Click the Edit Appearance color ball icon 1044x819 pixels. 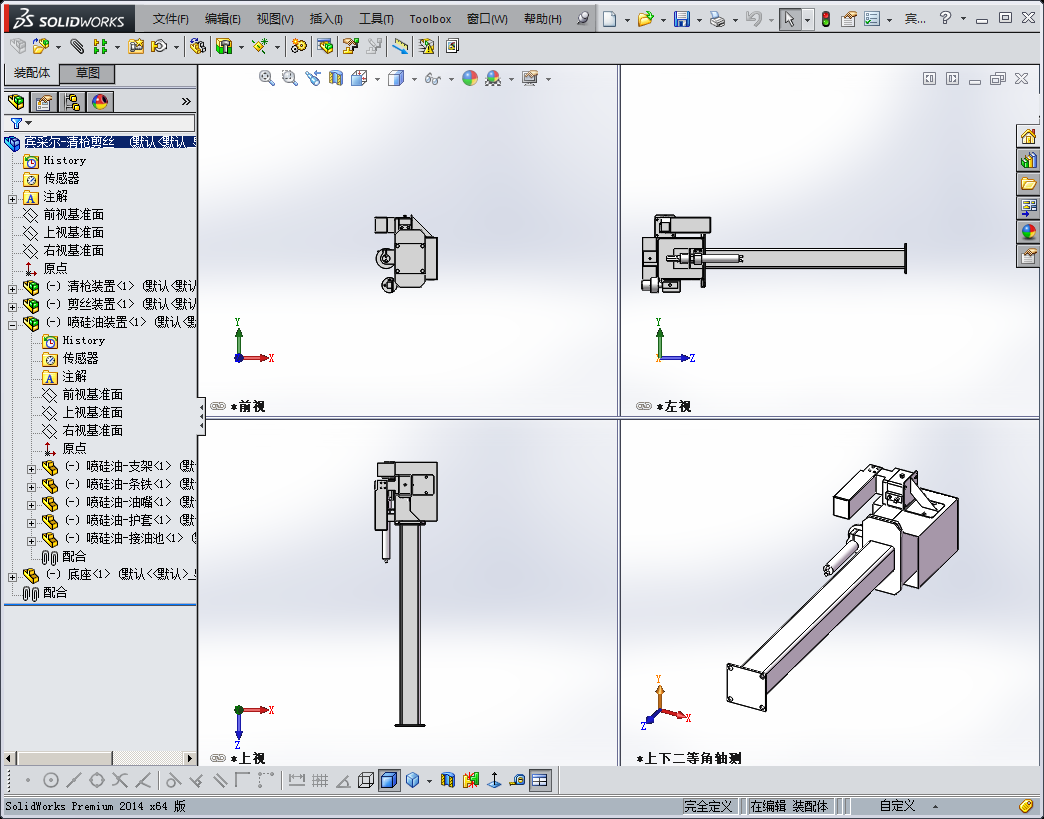point(470,79)
